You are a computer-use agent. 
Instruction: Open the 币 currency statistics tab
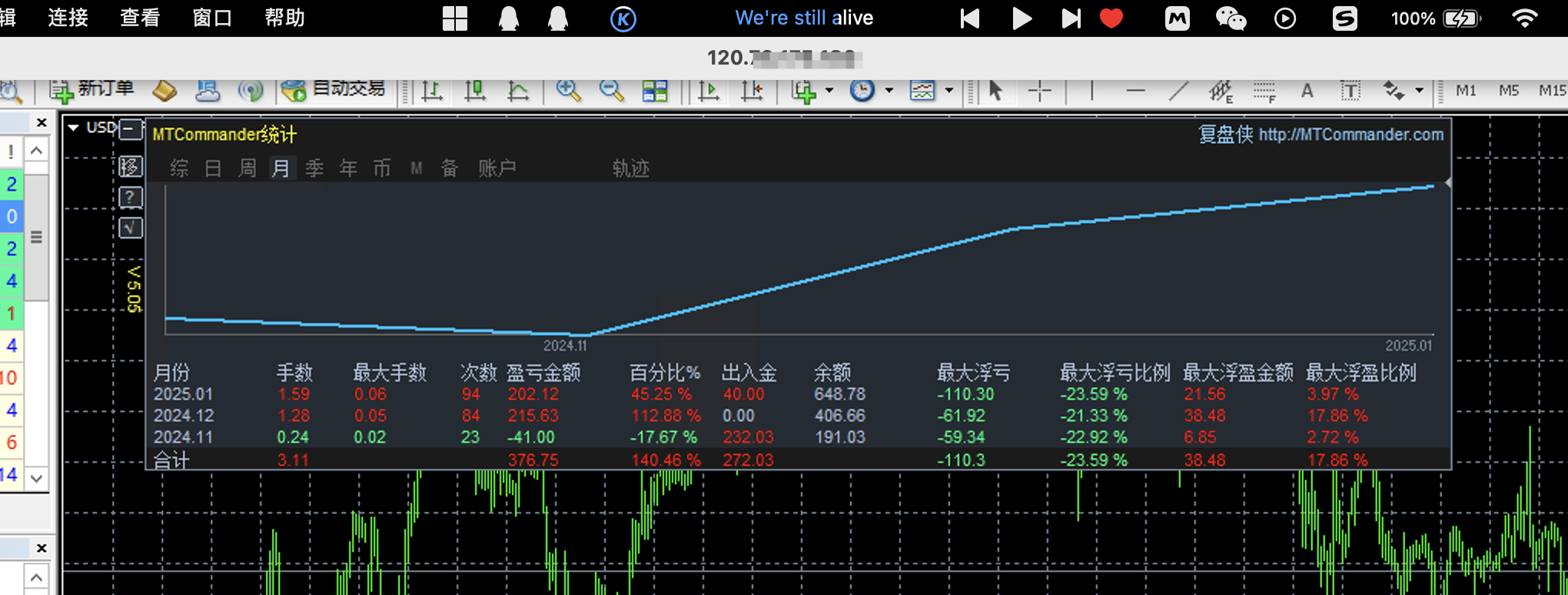pyautogui.click(x=382, y=168)
